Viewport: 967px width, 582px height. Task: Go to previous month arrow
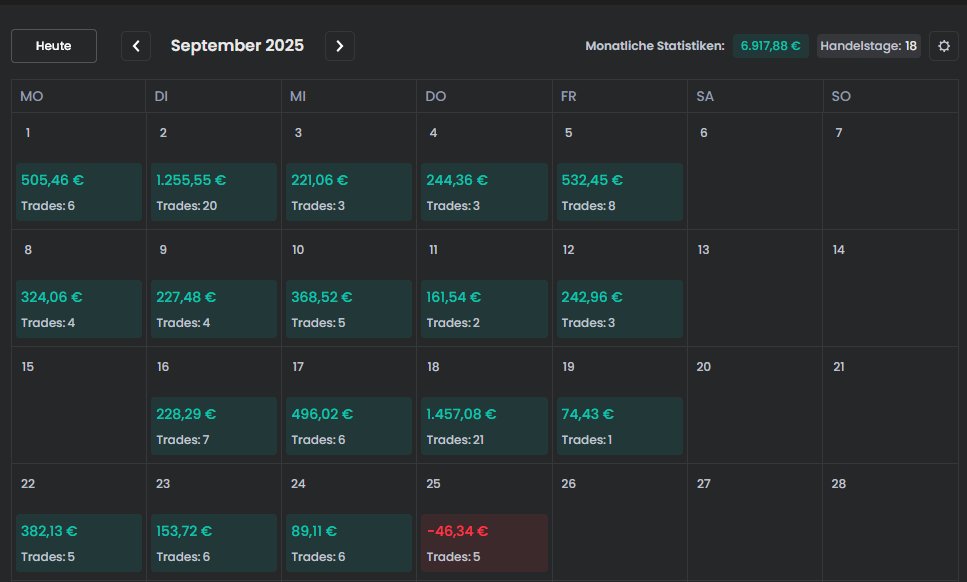[x=136, y=46]
